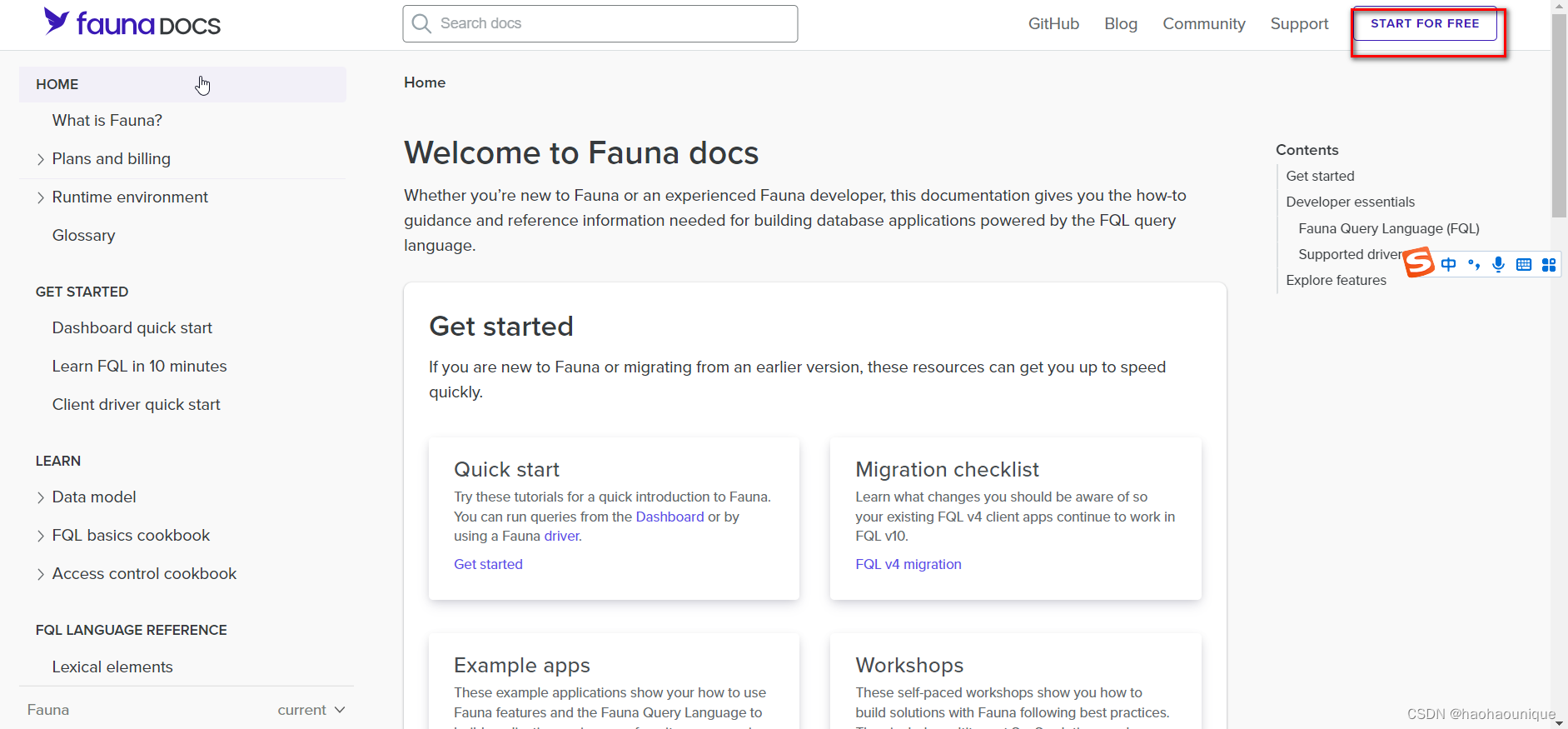Click the page's vertical scrollbar thumb
Viewport: 1568px width, 729px height.
[1559, 117]
